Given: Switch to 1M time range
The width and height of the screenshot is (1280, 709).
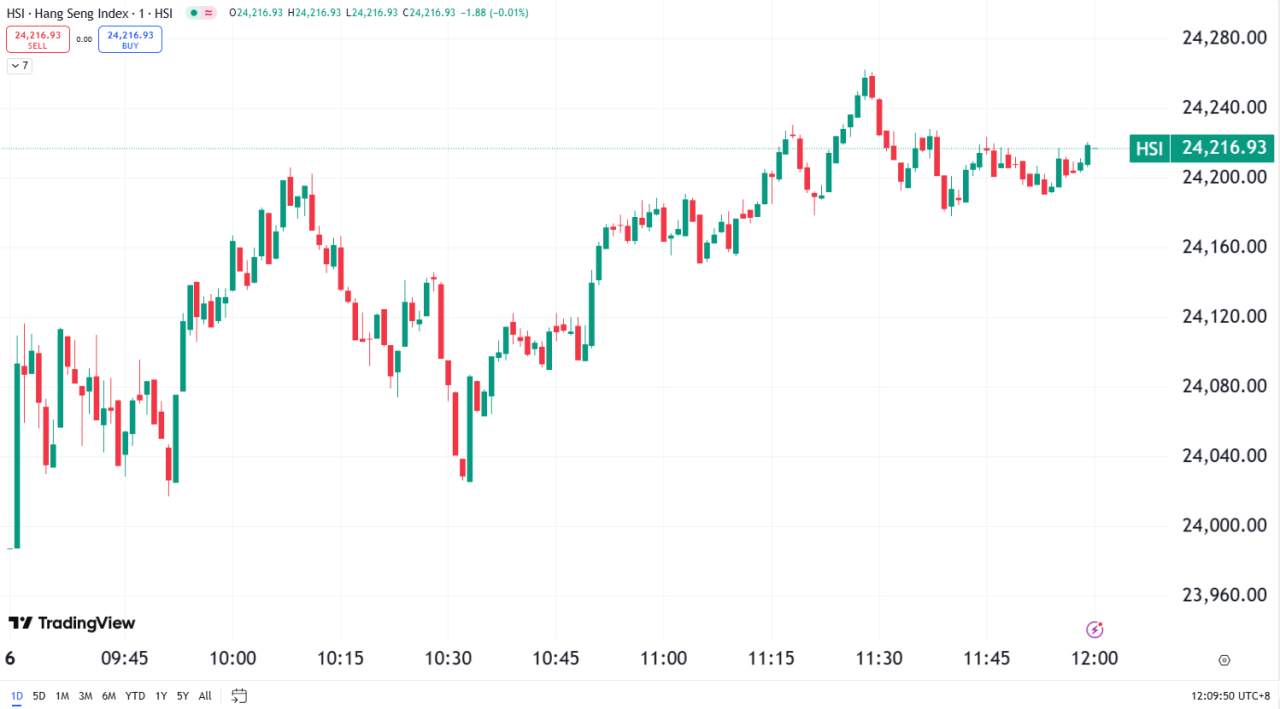Looking at the screenshot, I should pos(62,695).
